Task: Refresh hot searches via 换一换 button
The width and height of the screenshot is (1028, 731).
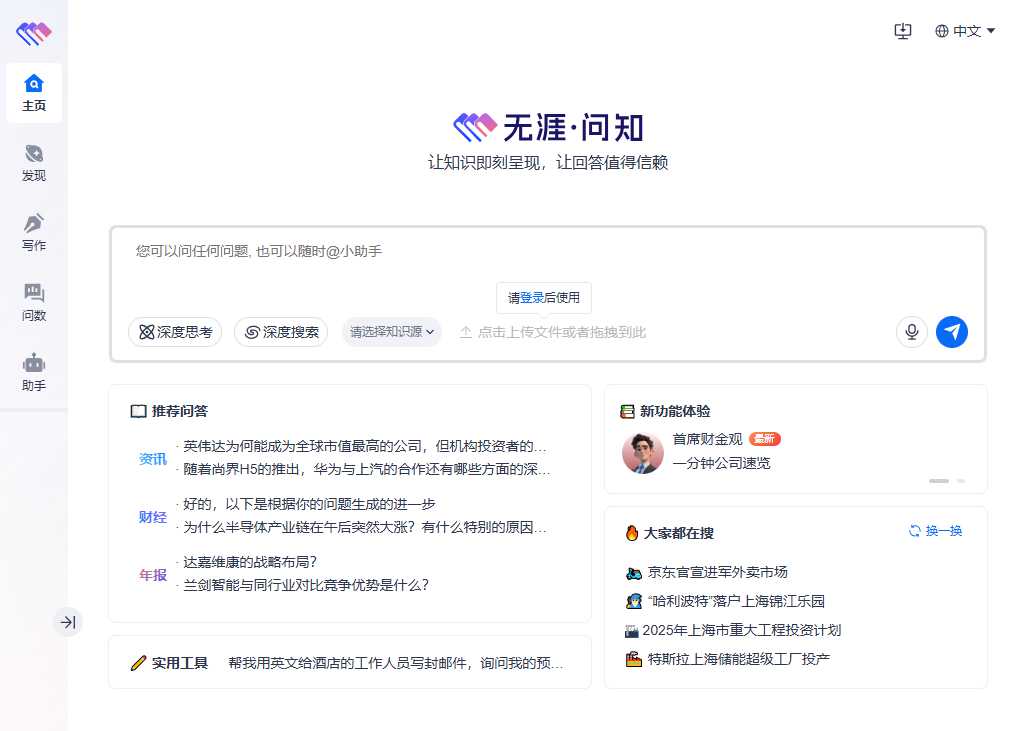Action: (x=935, y=532)
